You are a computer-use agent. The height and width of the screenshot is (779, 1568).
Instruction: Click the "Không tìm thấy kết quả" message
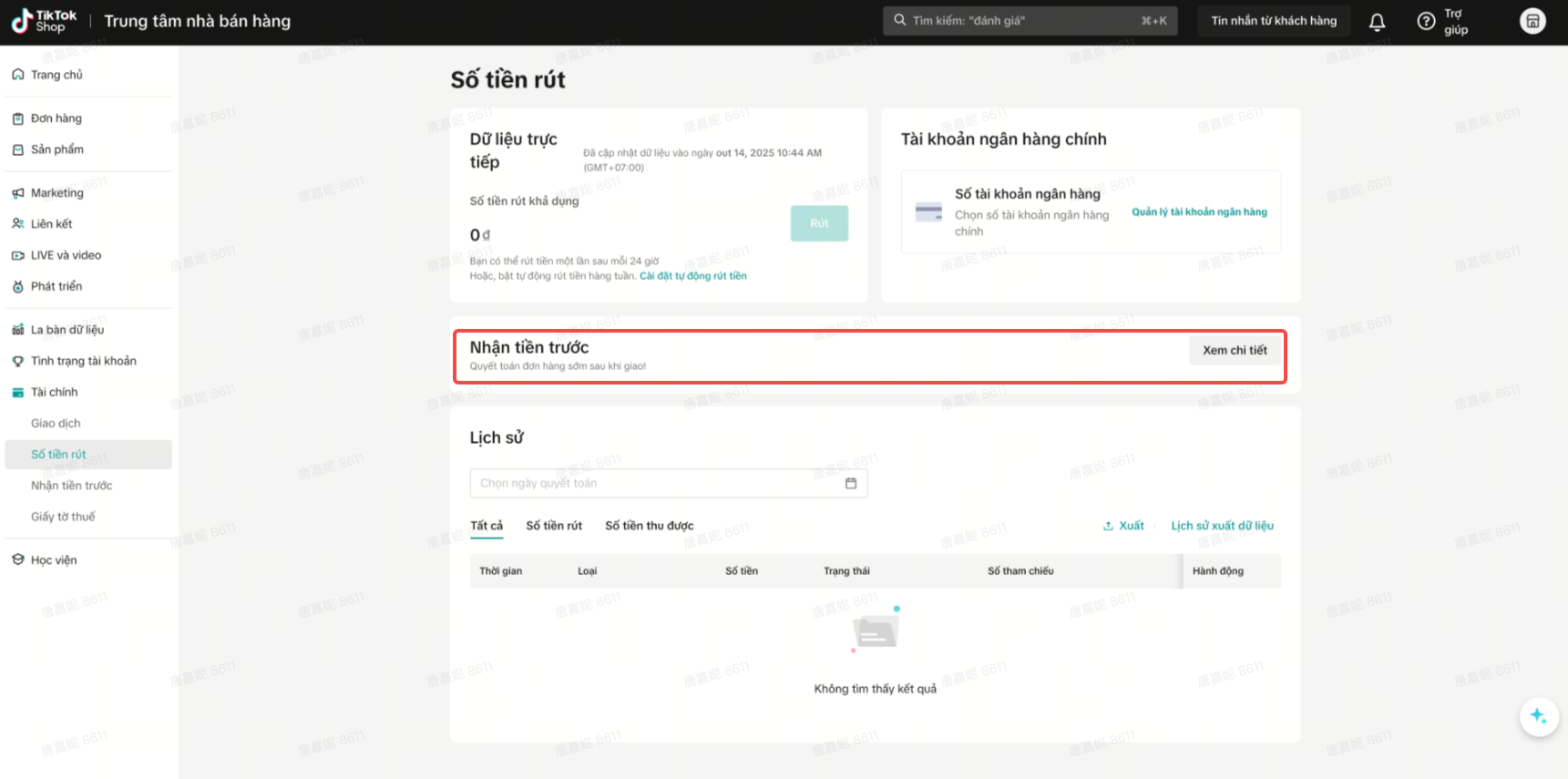(x=876, y=689)
